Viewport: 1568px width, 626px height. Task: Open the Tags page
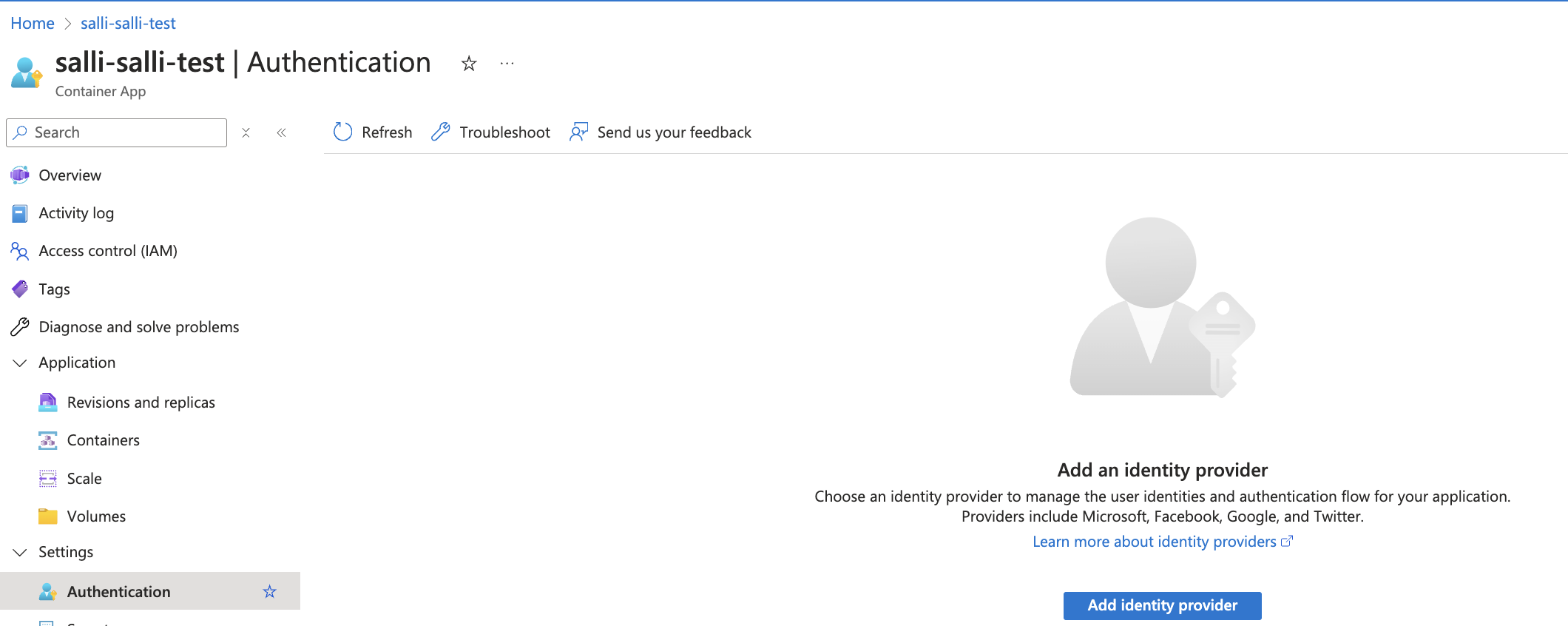(54, 289)
